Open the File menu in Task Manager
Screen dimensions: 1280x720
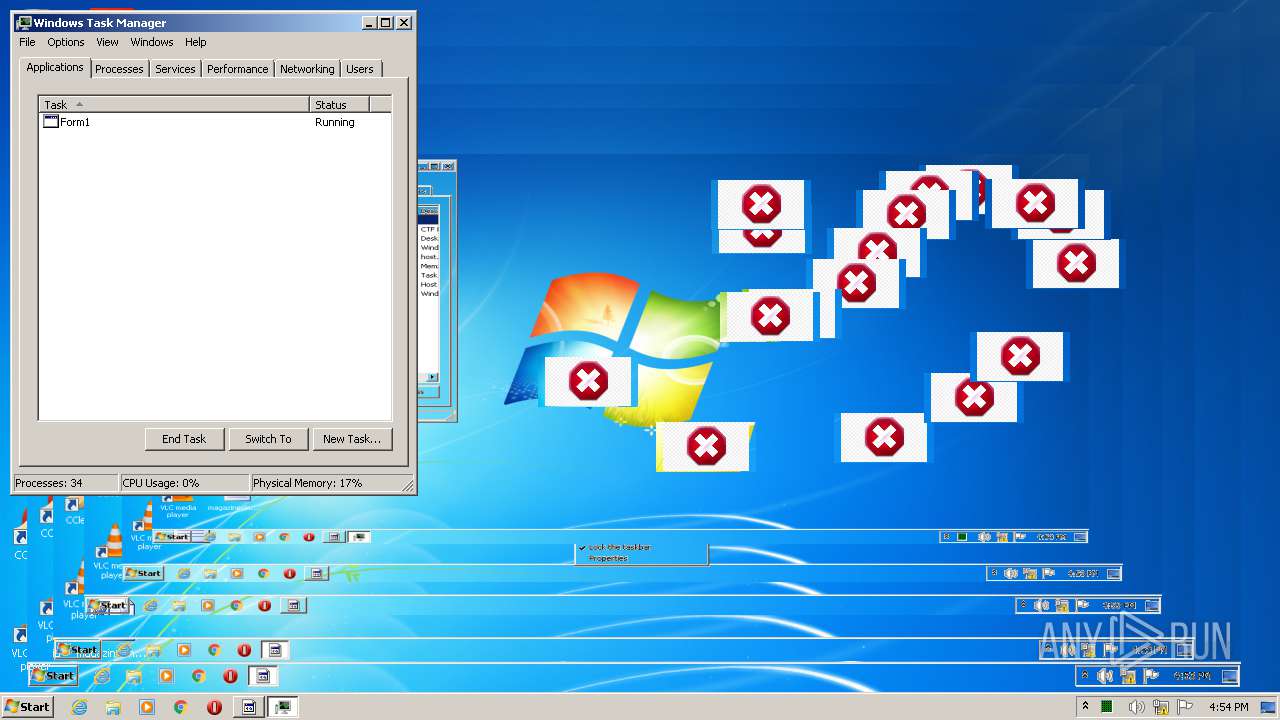point(27,42)
